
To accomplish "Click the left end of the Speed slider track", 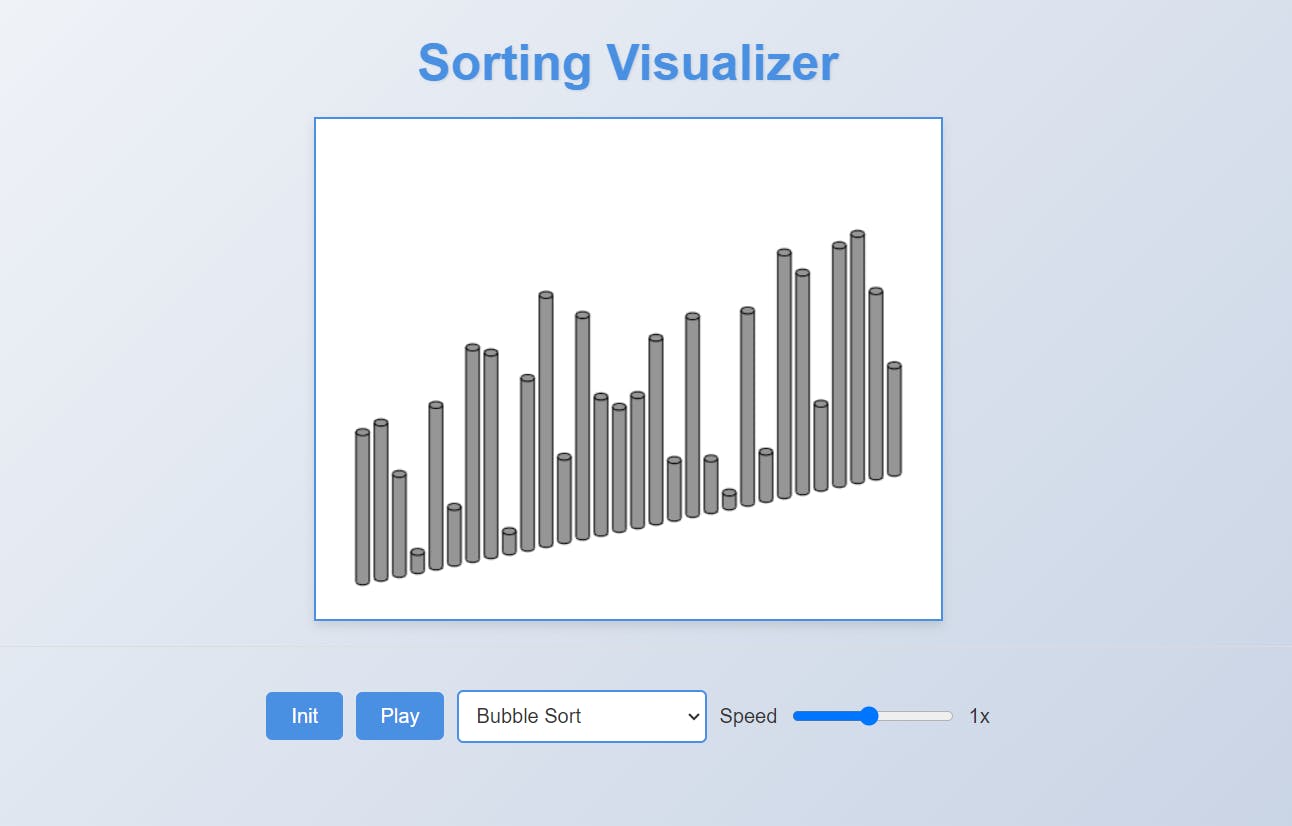I will tap(796, 716).
